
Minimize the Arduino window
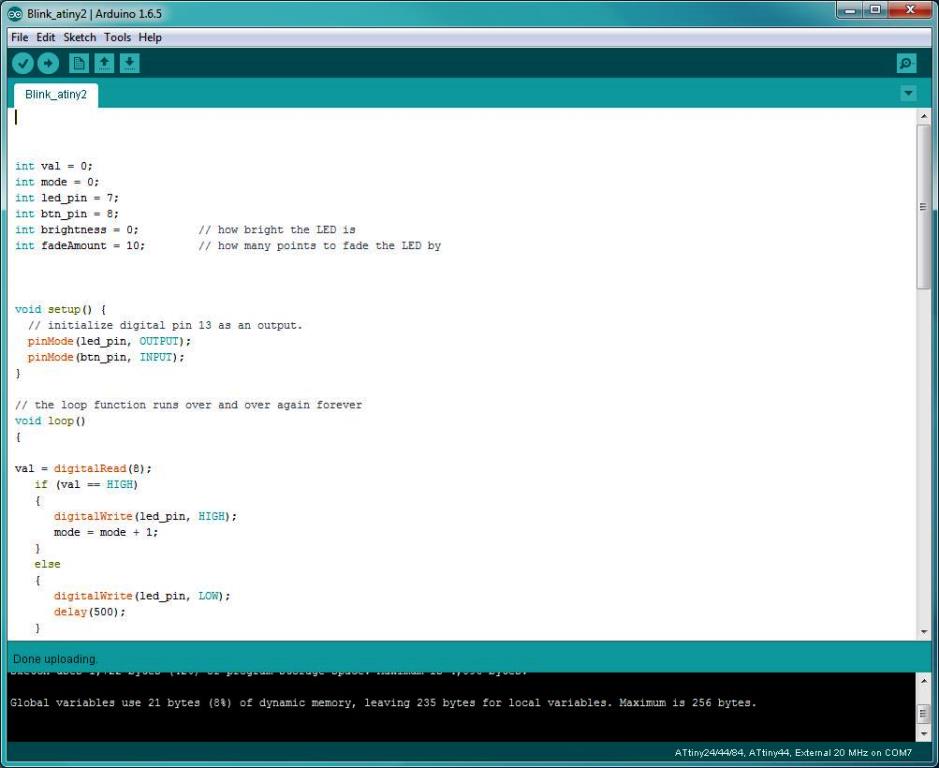pos(850,10)
